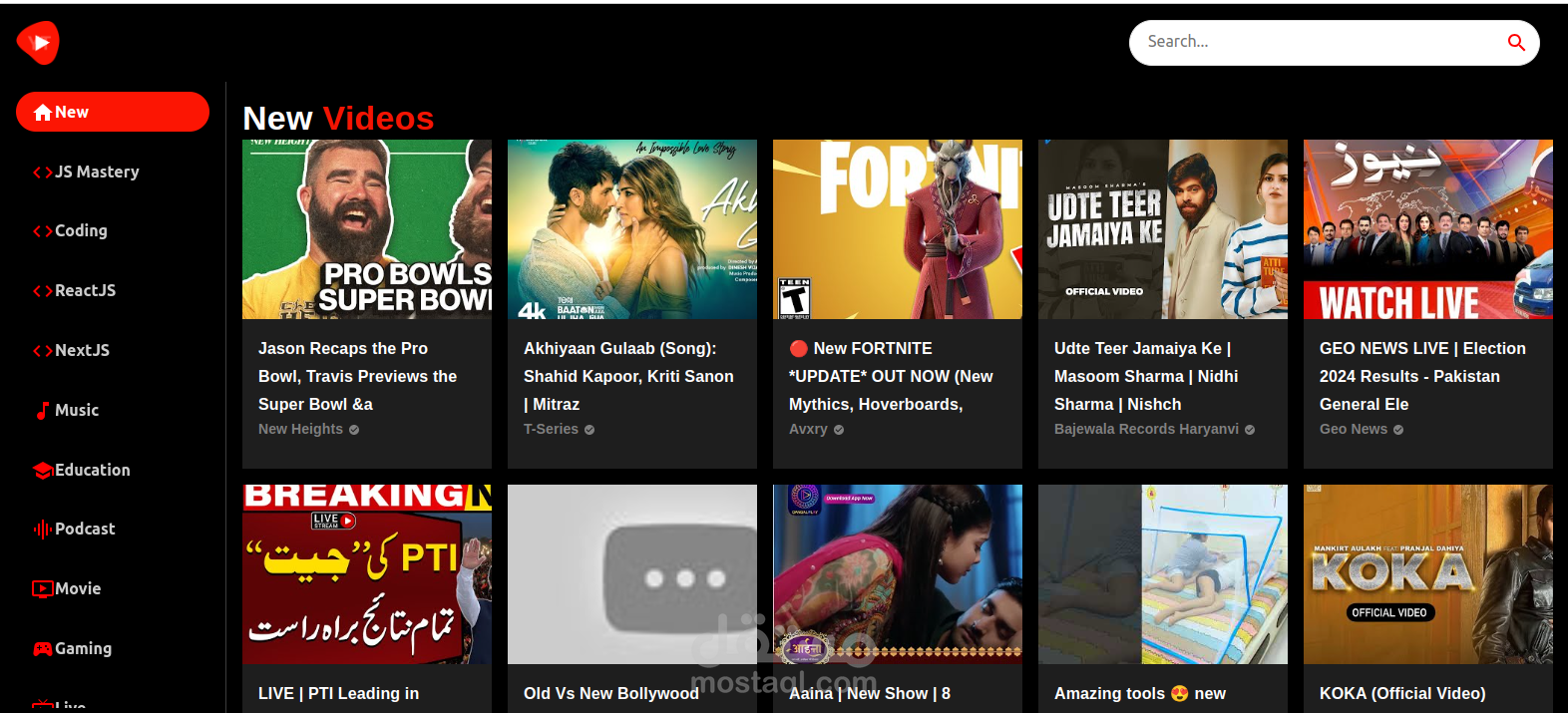The image size is (1568, 713).
Task: Click the code icon beside Coding
Action: click(43, 231)
